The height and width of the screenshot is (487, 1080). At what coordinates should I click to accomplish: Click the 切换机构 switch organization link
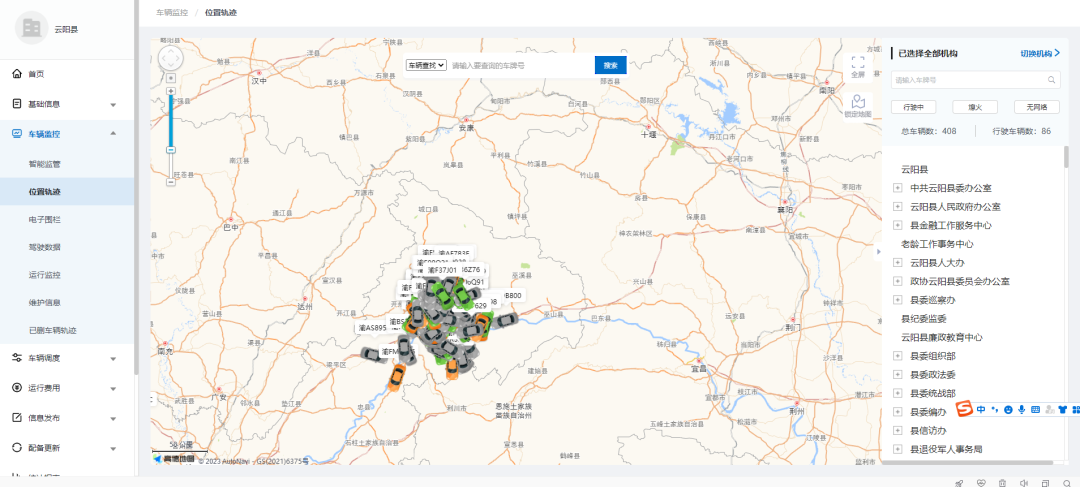click(1040, 53)
